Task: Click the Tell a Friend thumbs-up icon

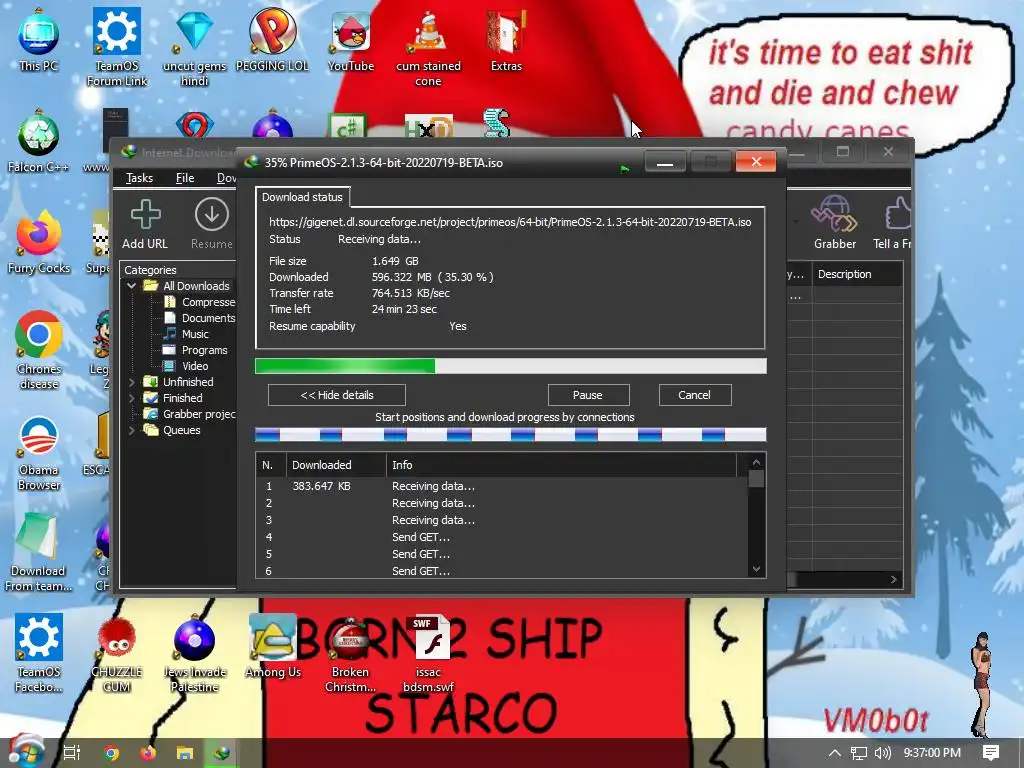Action: tap(899, 214)
